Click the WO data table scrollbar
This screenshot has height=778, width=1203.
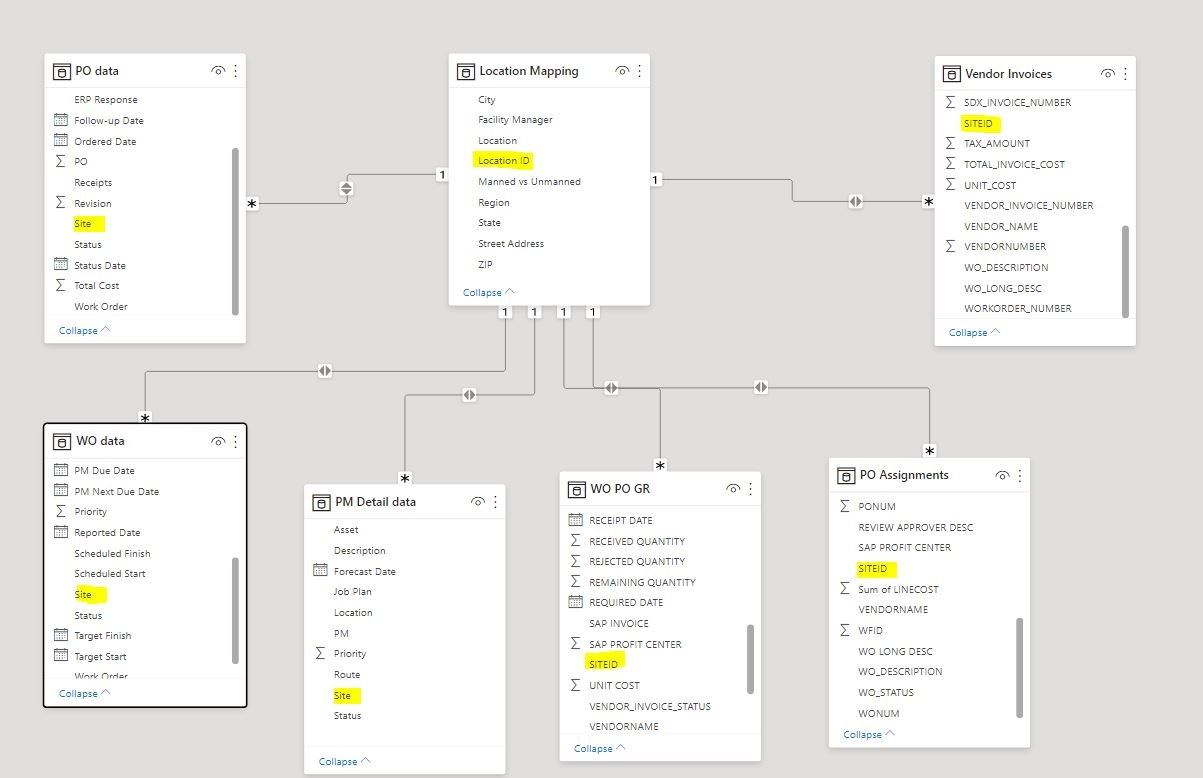tap(236, 611)
